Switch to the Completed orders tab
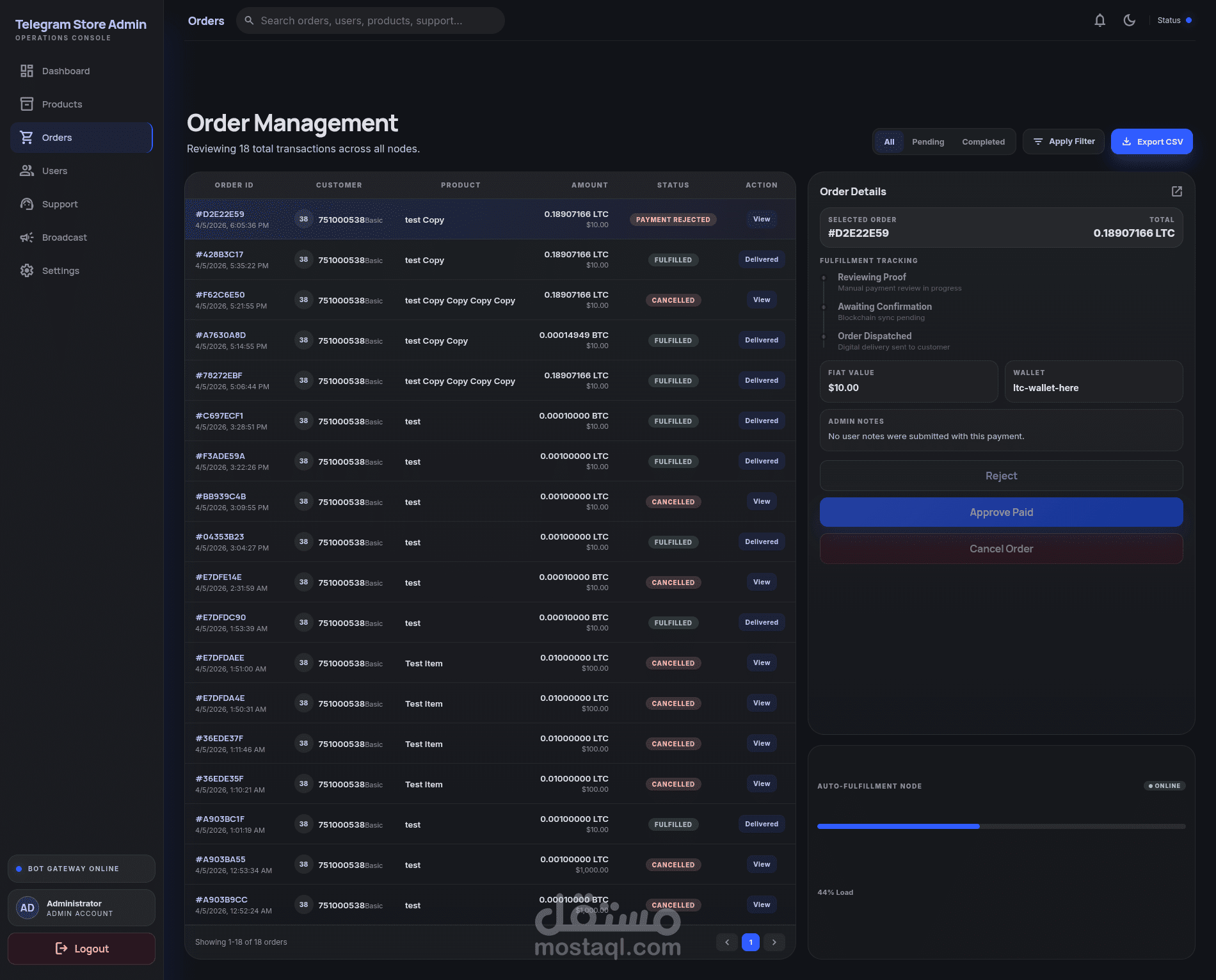This screenshot has width=1216, height=980. (x=983, y=142)
